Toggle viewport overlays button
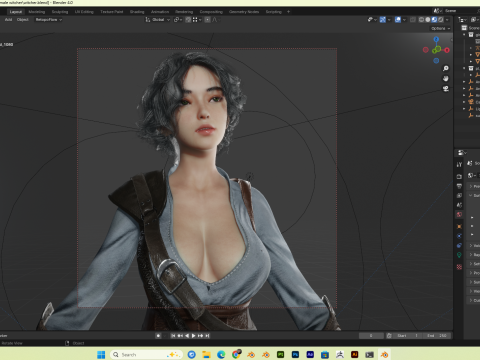Viewport: 480px width, 360px height. [398, 20]
